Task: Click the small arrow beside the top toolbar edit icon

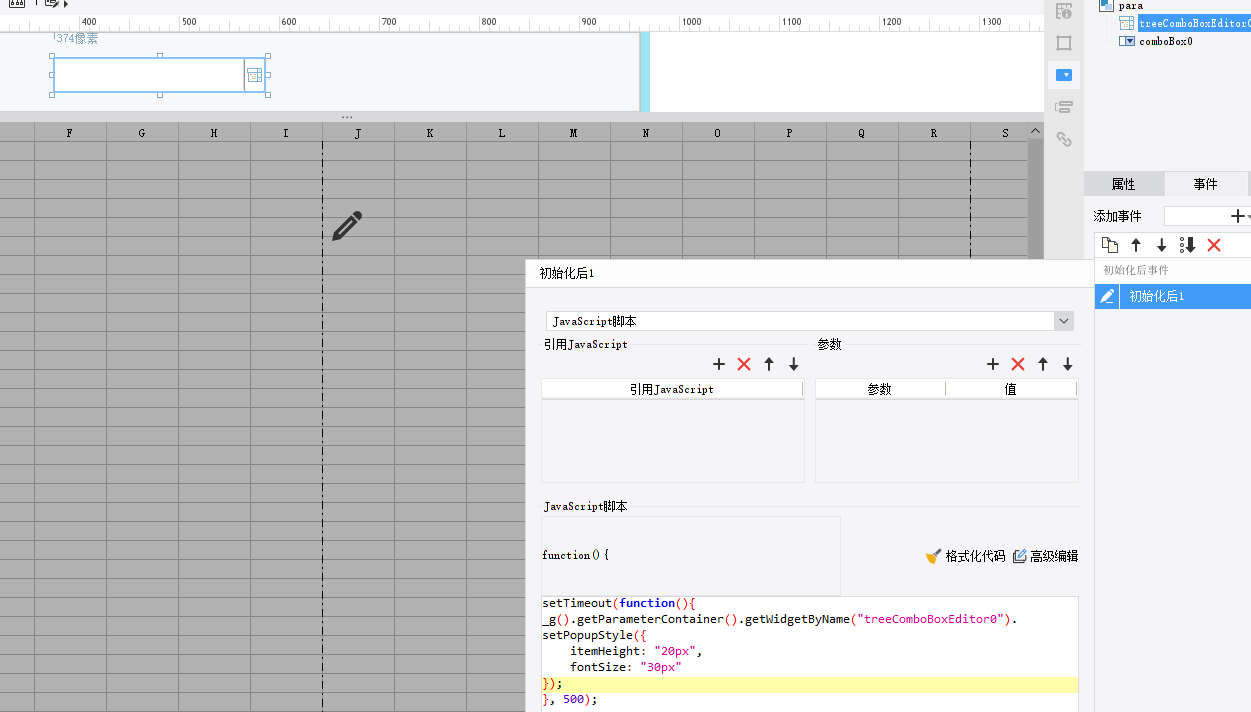Action: (x=67, y=4)
